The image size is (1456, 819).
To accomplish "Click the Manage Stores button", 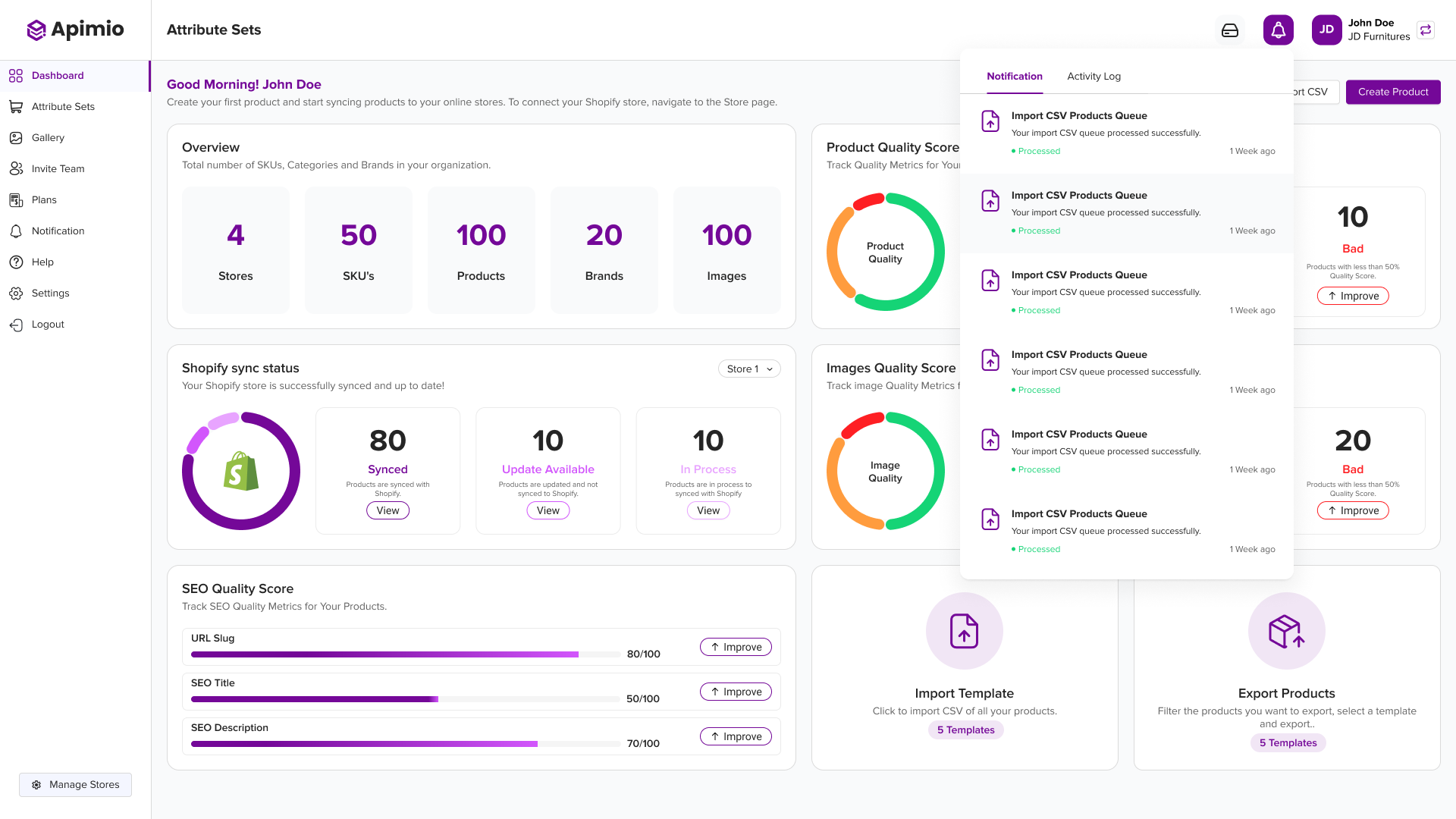I will point(75,785).
